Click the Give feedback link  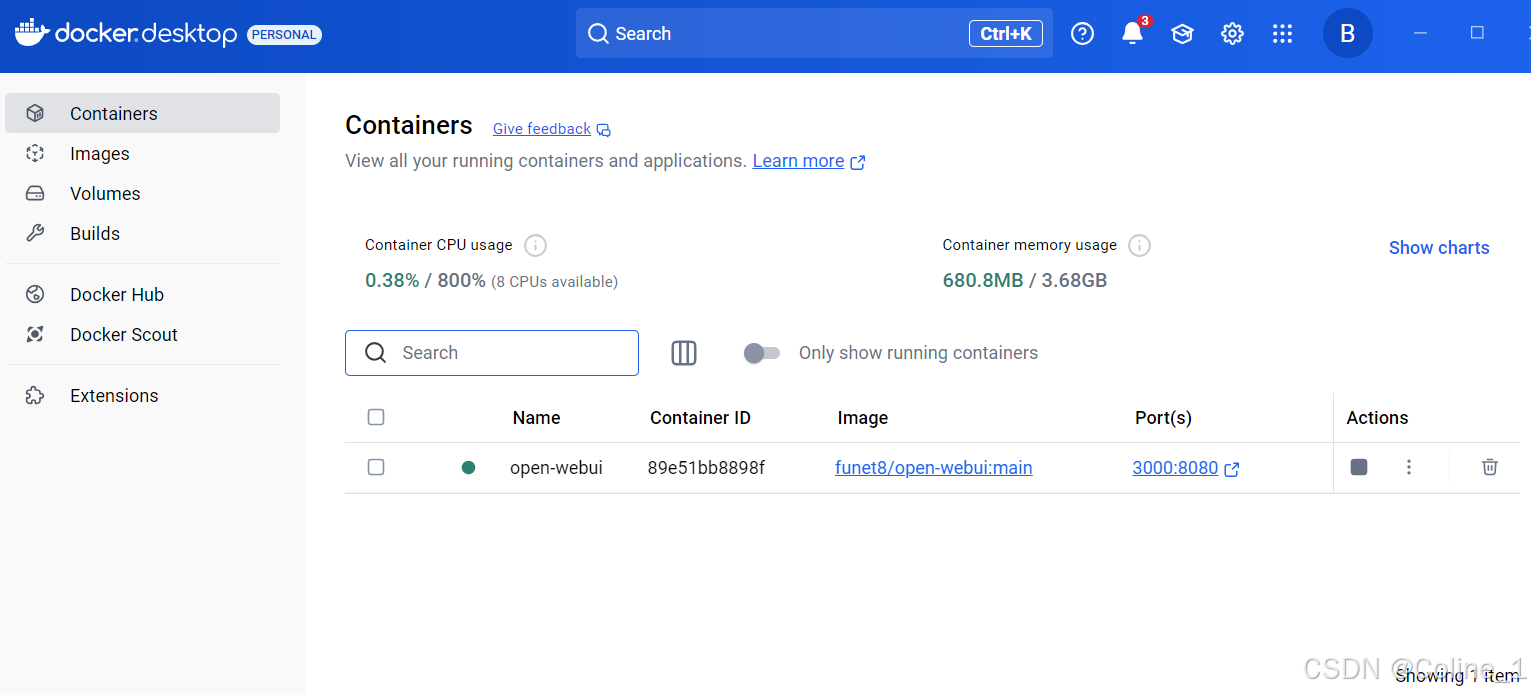[542, 129]
